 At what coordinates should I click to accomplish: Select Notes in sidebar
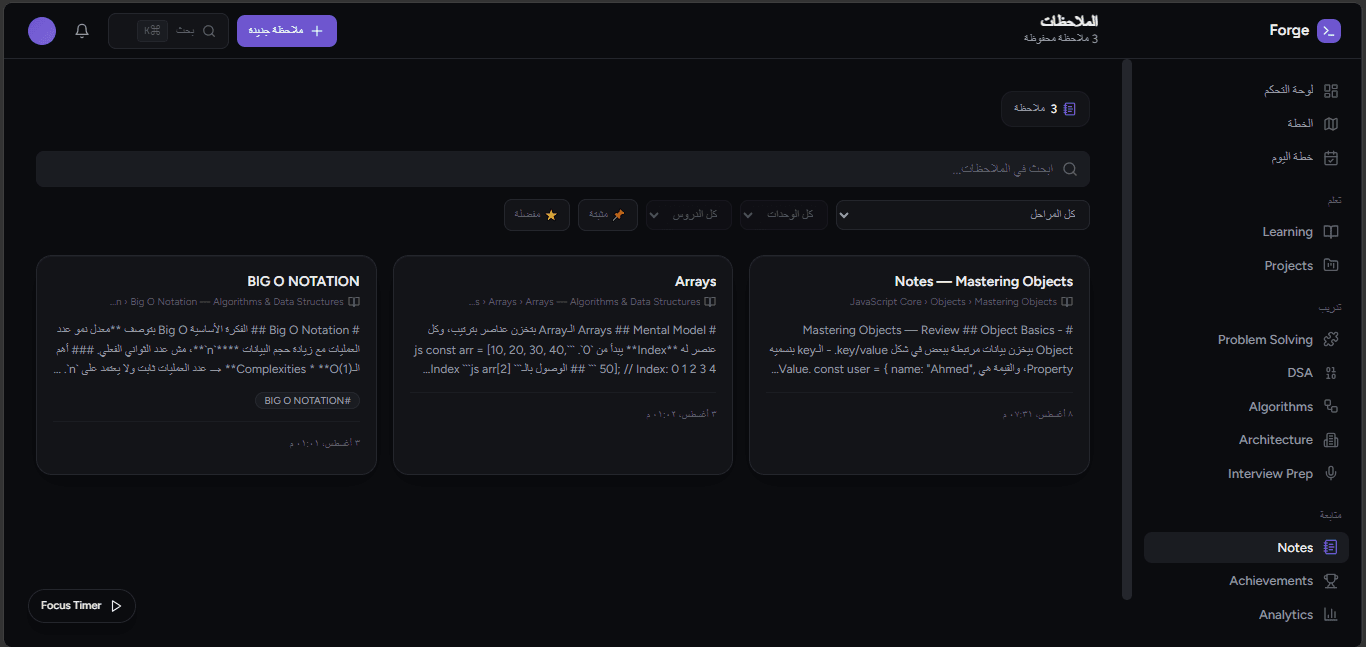[x=1246, y=547]
